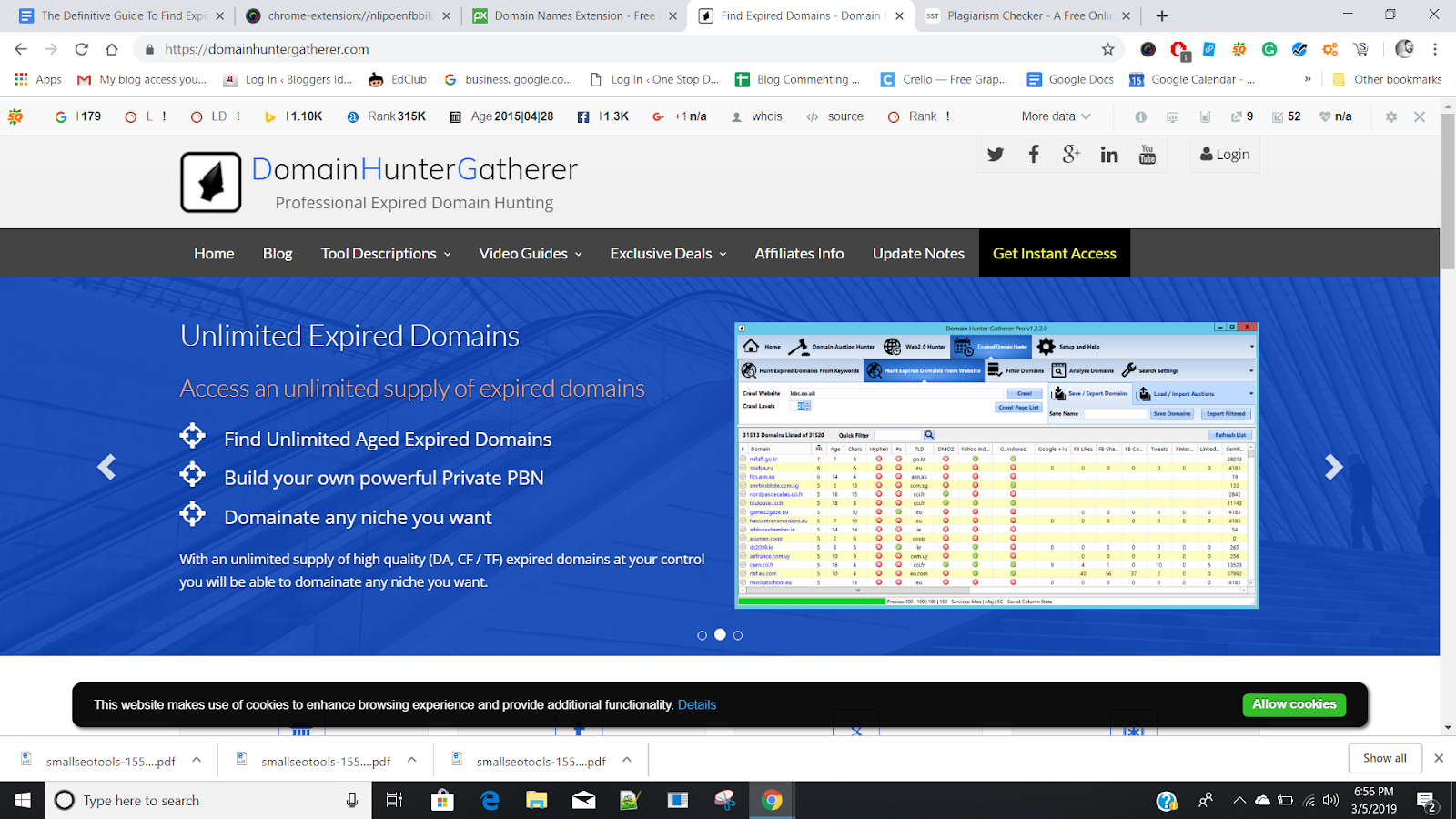This screenshot has height=819, width=1456.
Task: Click the shopping cart extension icon
Action: (x=1360, y=49)
